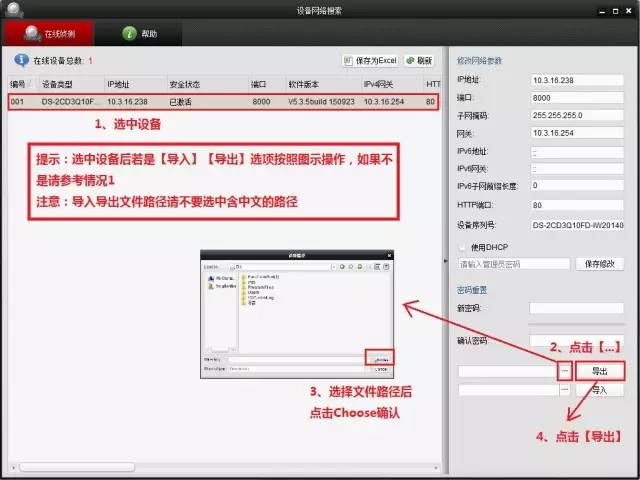
Task: Click the 刷新 refresh button
Action: pyautogui.click(x=420, y=60)
